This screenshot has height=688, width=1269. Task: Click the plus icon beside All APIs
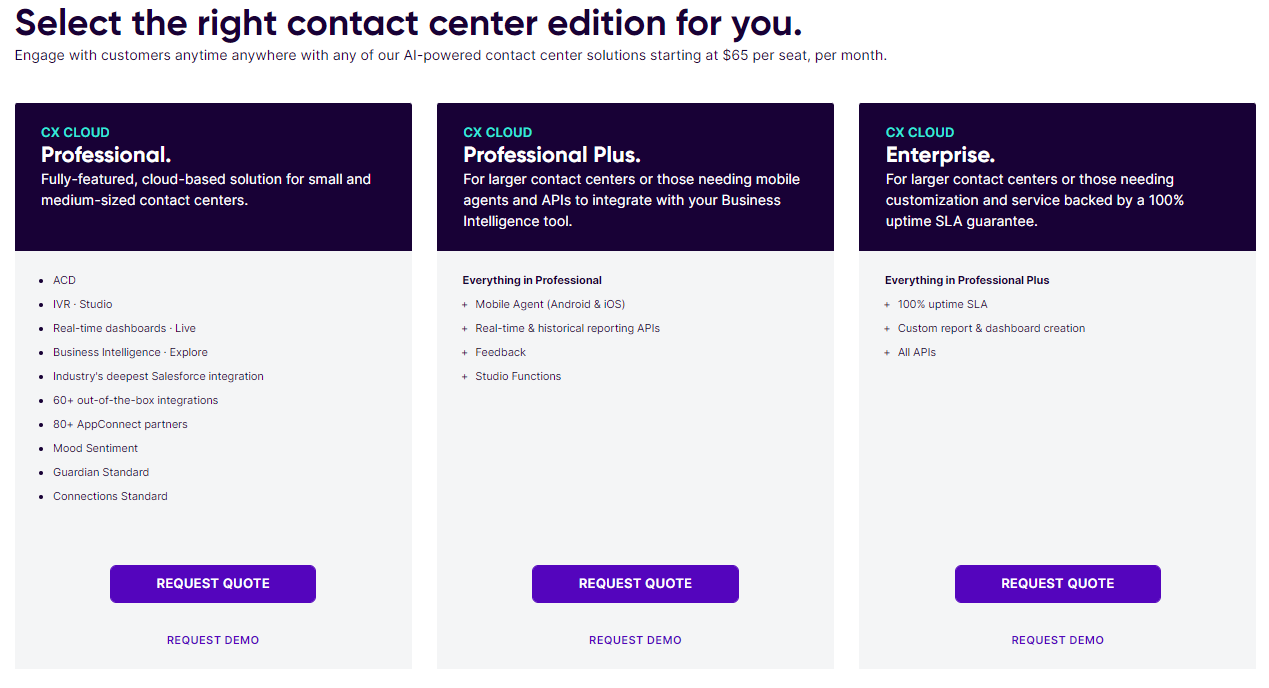(x=887, y=353)
